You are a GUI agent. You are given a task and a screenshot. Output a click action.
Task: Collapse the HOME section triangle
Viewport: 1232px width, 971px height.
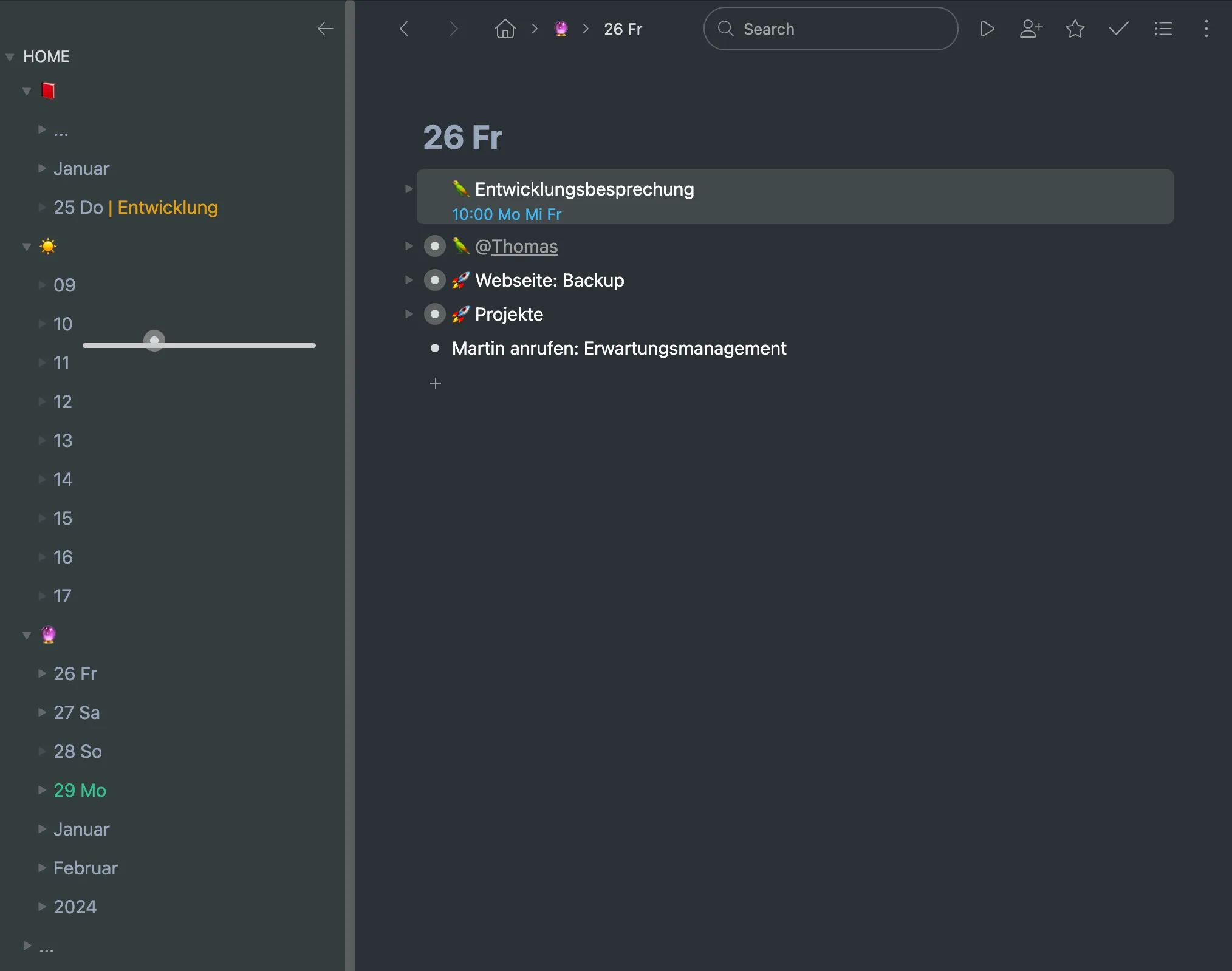click(x=9, y=56)
